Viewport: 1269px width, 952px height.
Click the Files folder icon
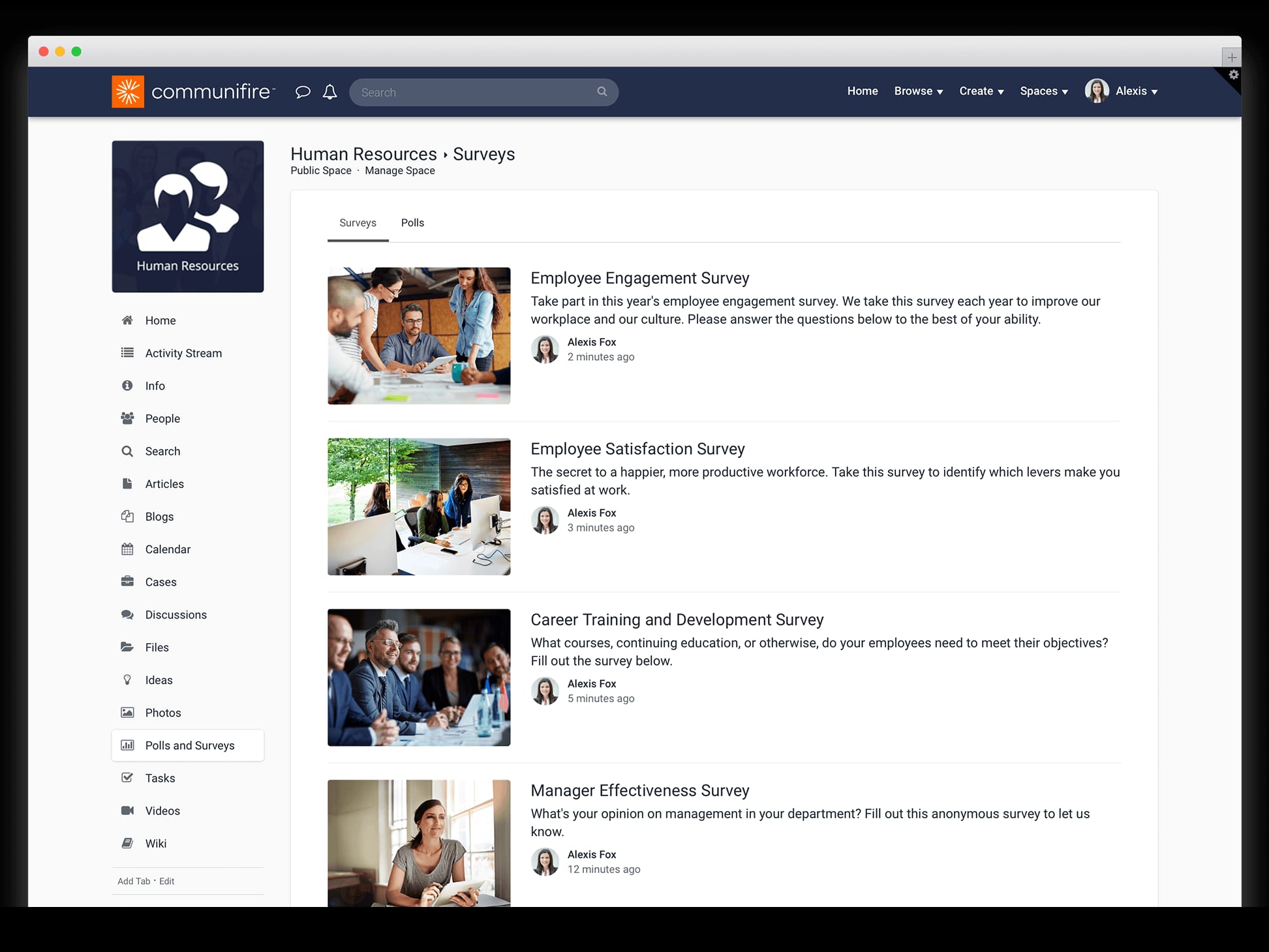pos(127,647)
